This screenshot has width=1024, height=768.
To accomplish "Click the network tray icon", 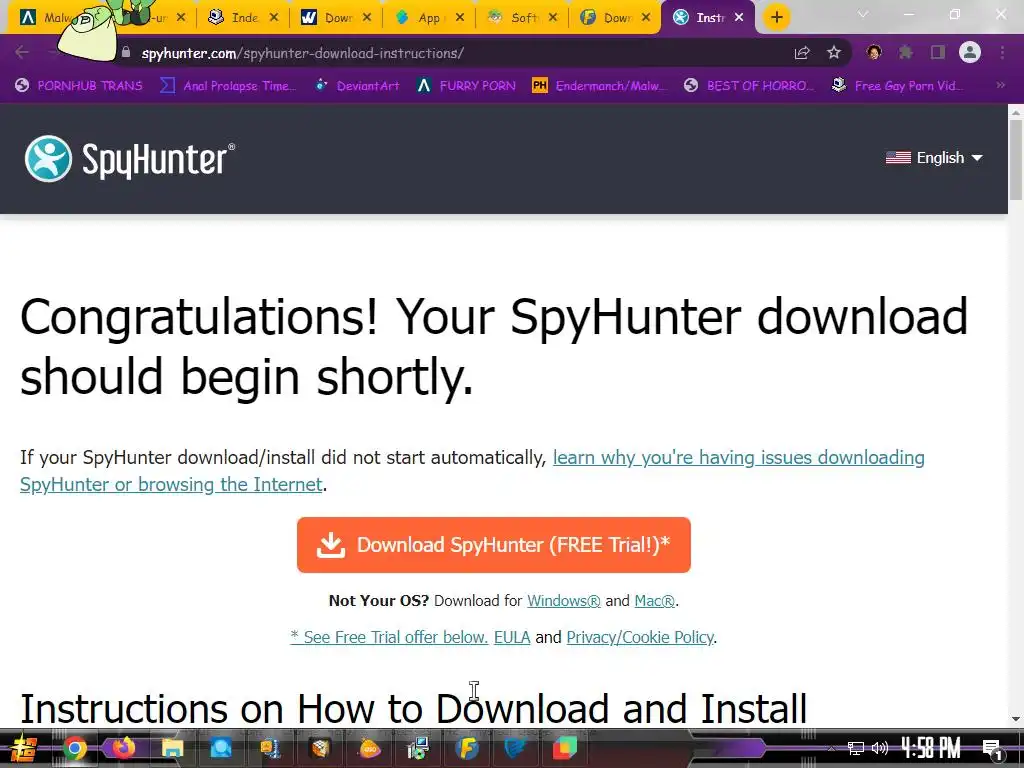I will tap(856, 748).
